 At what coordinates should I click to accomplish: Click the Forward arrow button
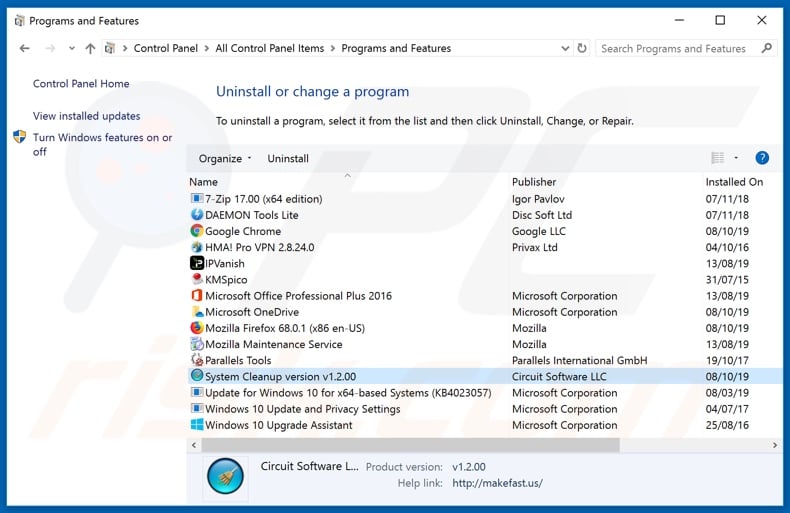click(x=50, y=48)
